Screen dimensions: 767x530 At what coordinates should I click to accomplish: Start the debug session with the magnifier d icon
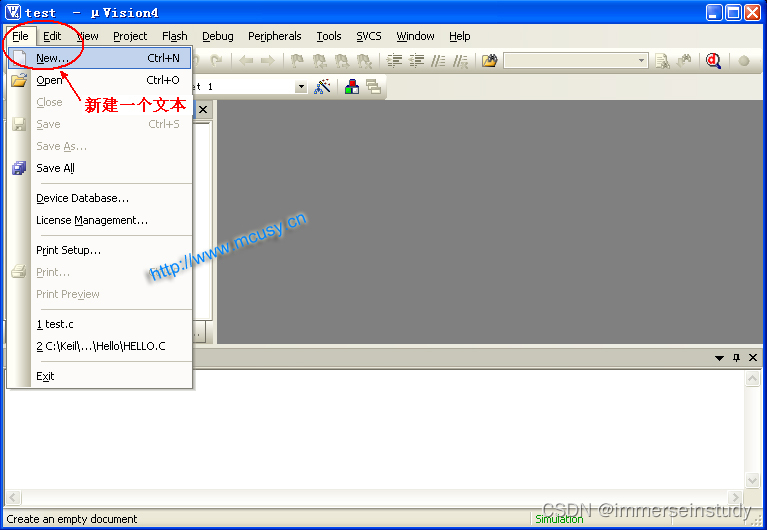tap(714, 61)
